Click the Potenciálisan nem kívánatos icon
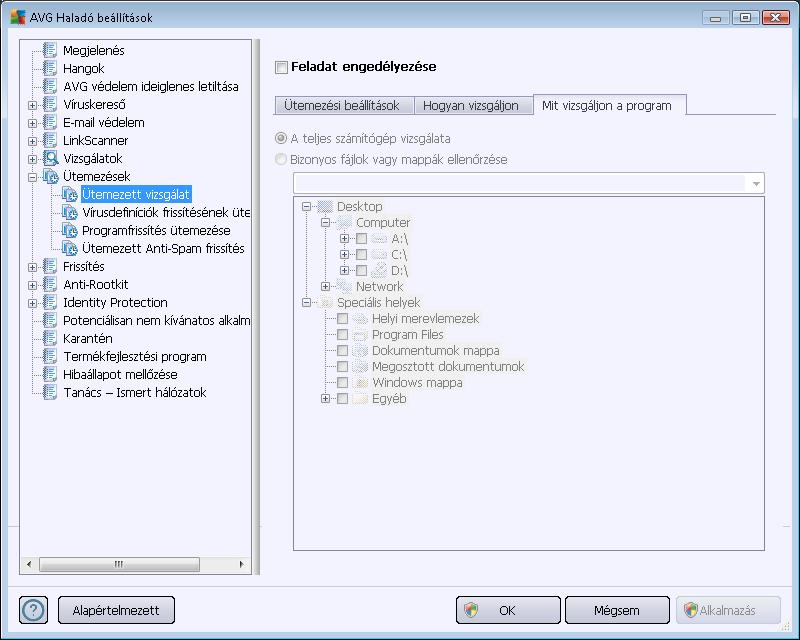 click(50, 320)
